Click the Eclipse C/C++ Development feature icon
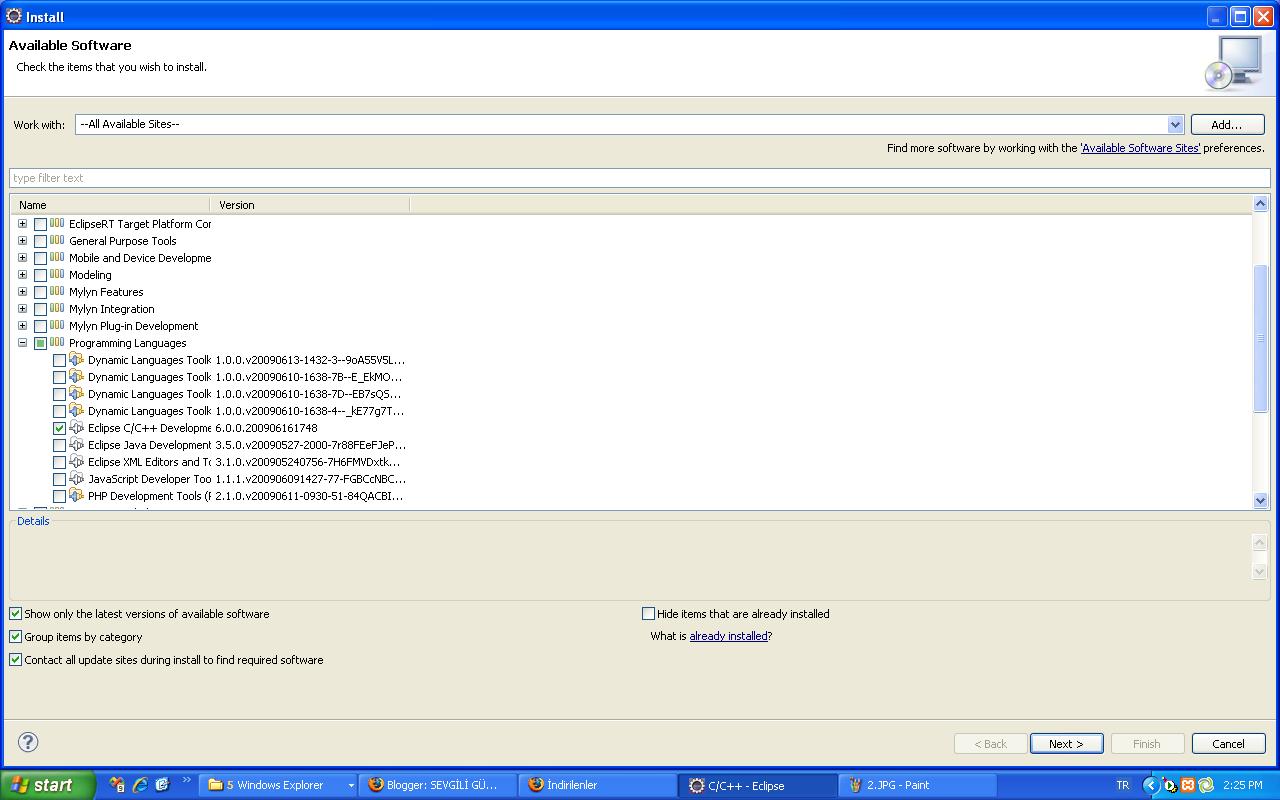1280x800 pixels. tap(76, 428)
